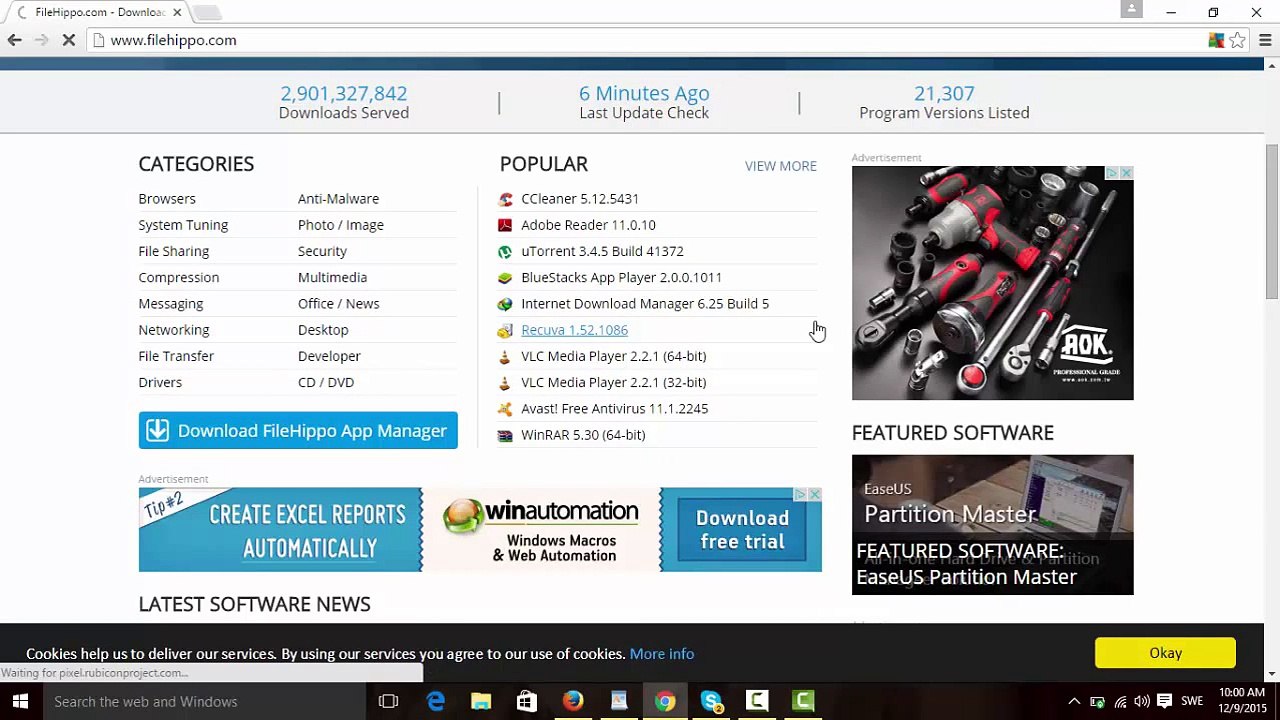Open the Chrome user profile button
1280x720 pixels.
pos(1131,9)
